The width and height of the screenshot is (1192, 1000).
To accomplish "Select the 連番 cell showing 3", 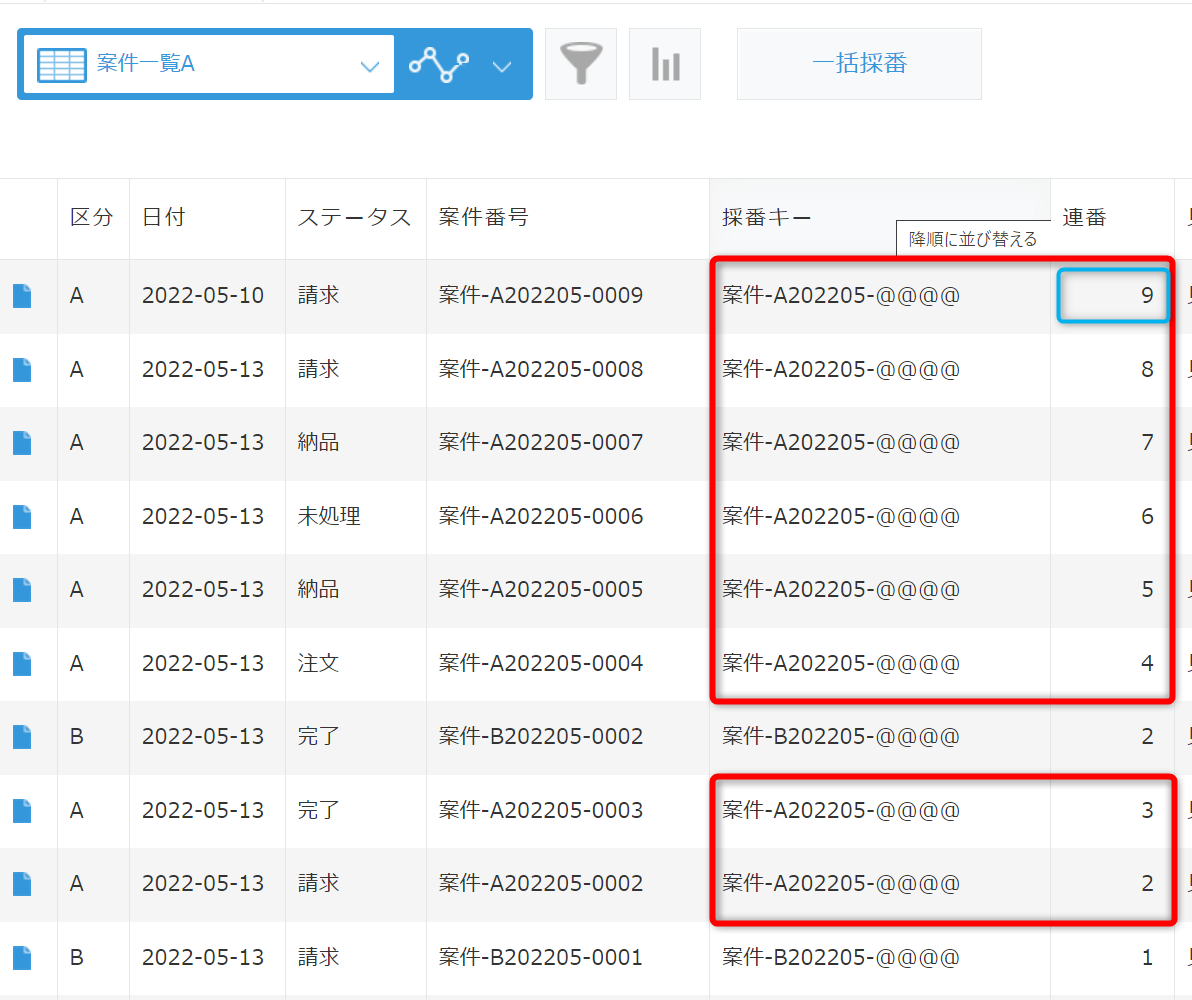I will tap(1113, 811).
